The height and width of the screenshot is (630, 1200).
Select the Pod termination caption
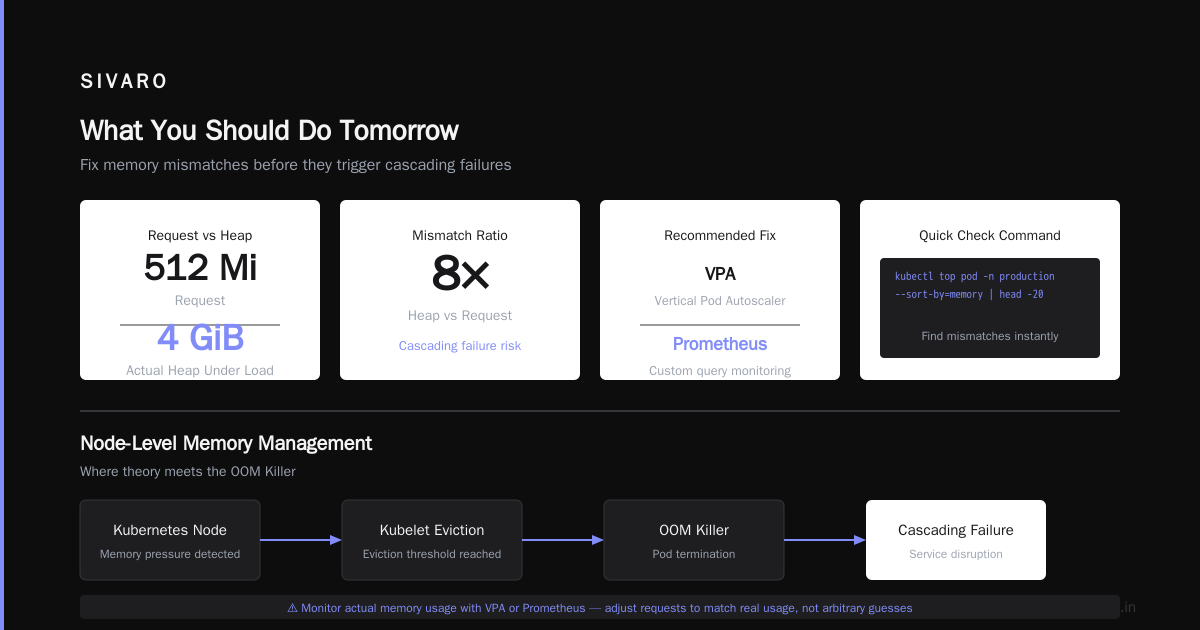pos(694,554)
